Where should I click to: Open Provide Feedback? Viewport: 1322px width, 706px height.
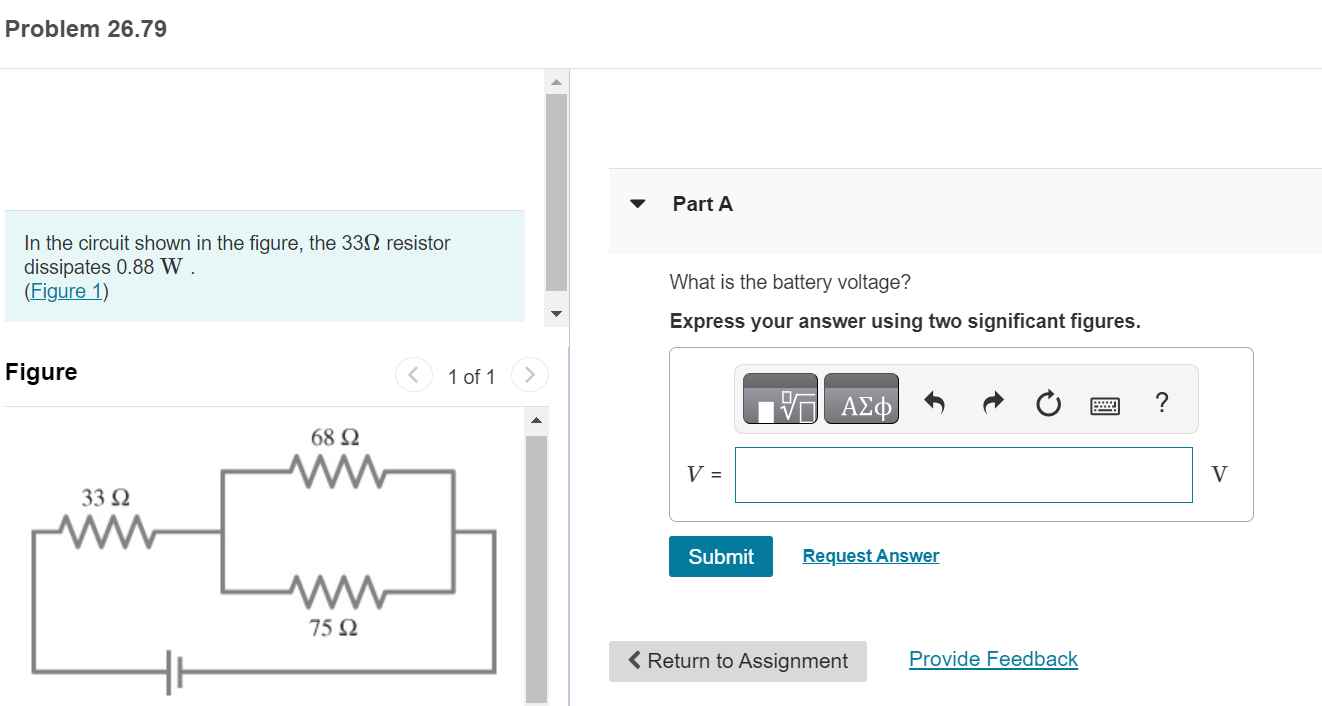[993, 658]
